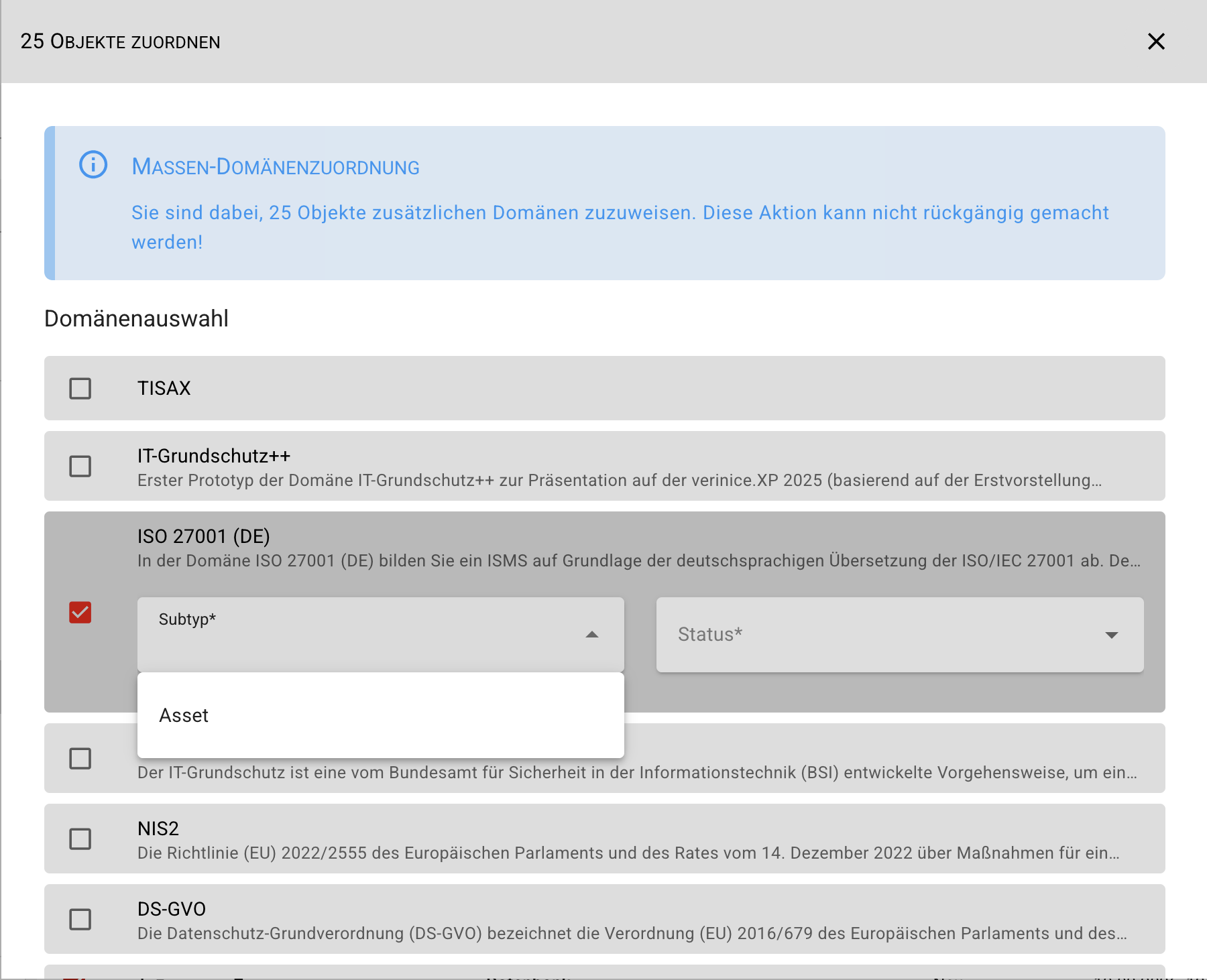Viewport: 1207px width, 980px height.
Task: Tick the checkbox beside the BSI IT-Grundschutz description
Action: (80, 758)
